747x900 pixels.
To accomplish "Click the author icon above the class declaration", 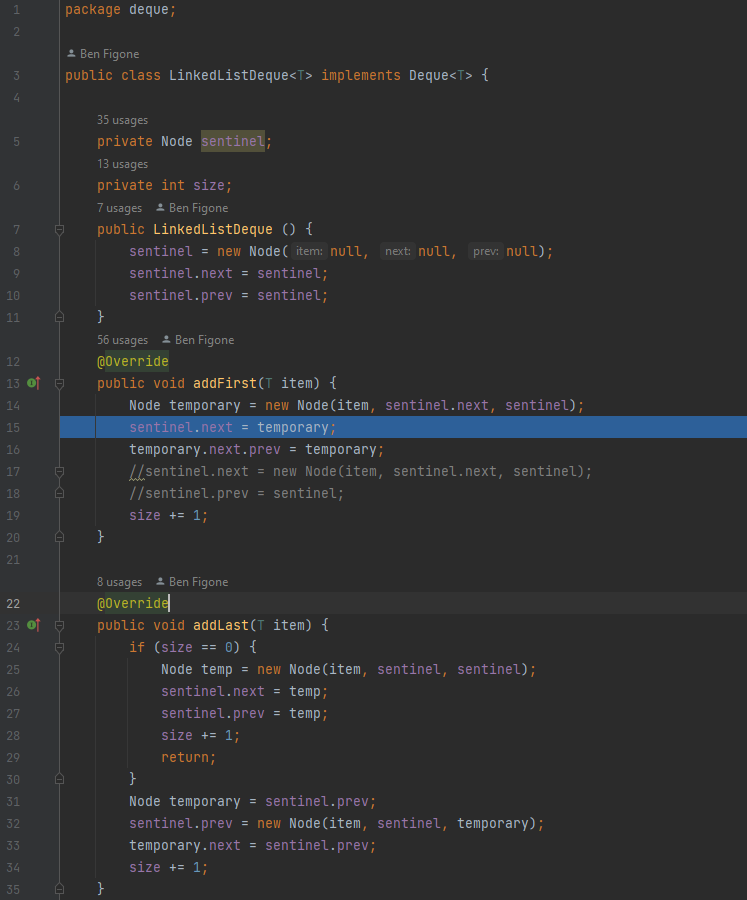I will click(71, 54).
